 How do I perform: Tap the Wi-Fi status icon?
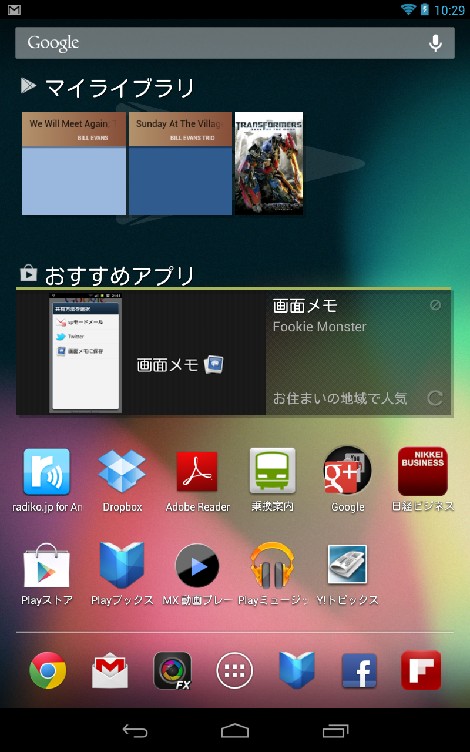pos(408,9)
